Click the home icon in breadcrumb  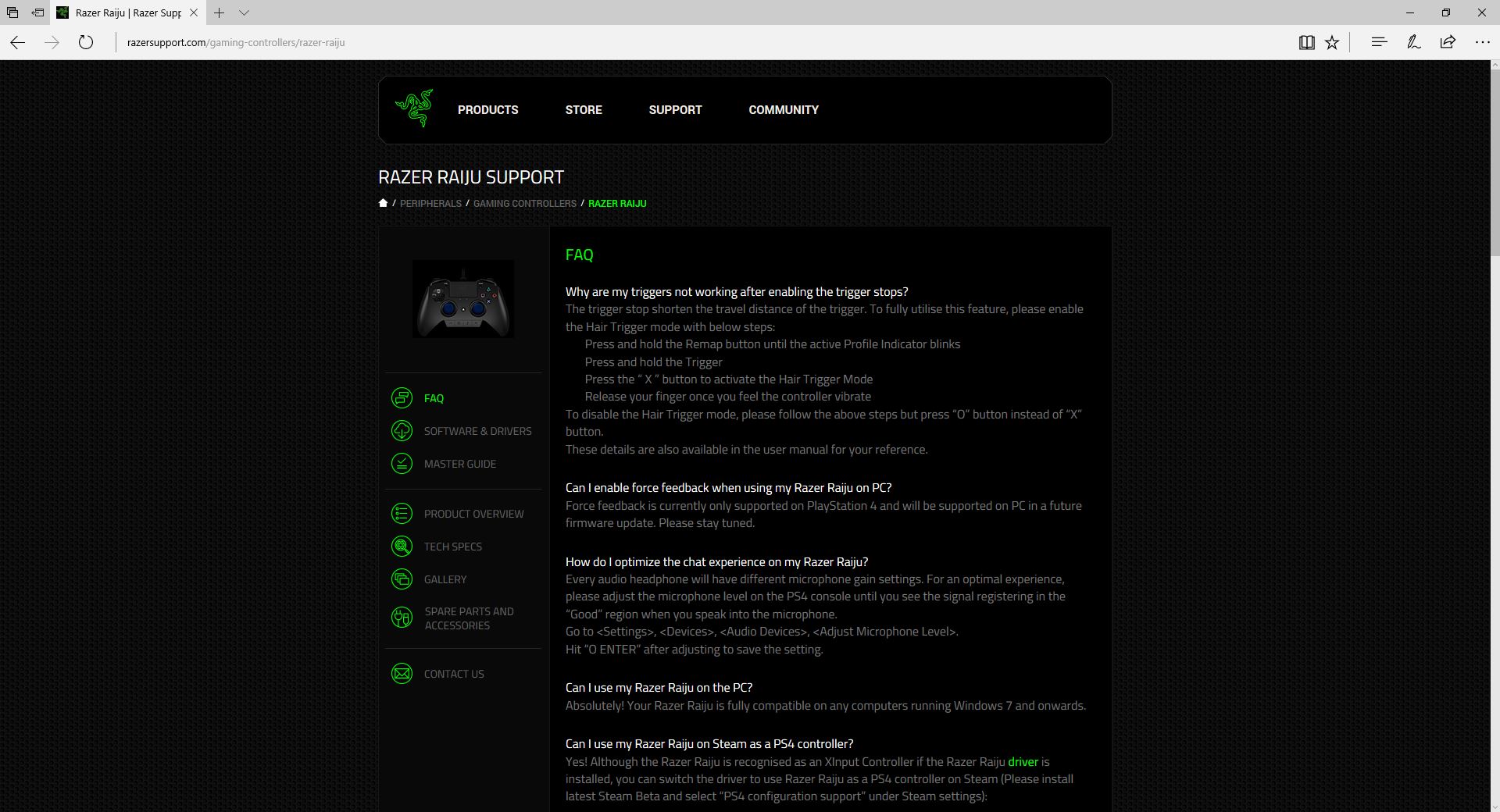[383, 203]
